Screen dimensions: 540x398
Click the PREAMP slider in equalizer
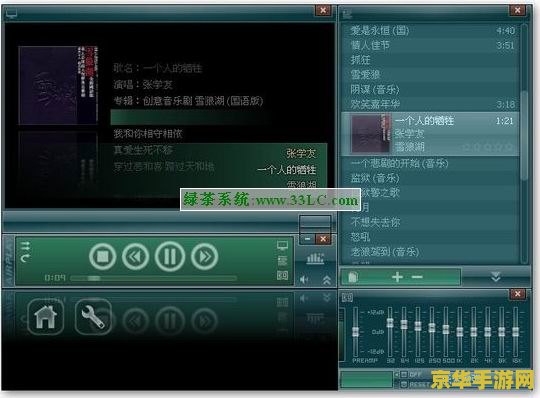tap(355, 332)
